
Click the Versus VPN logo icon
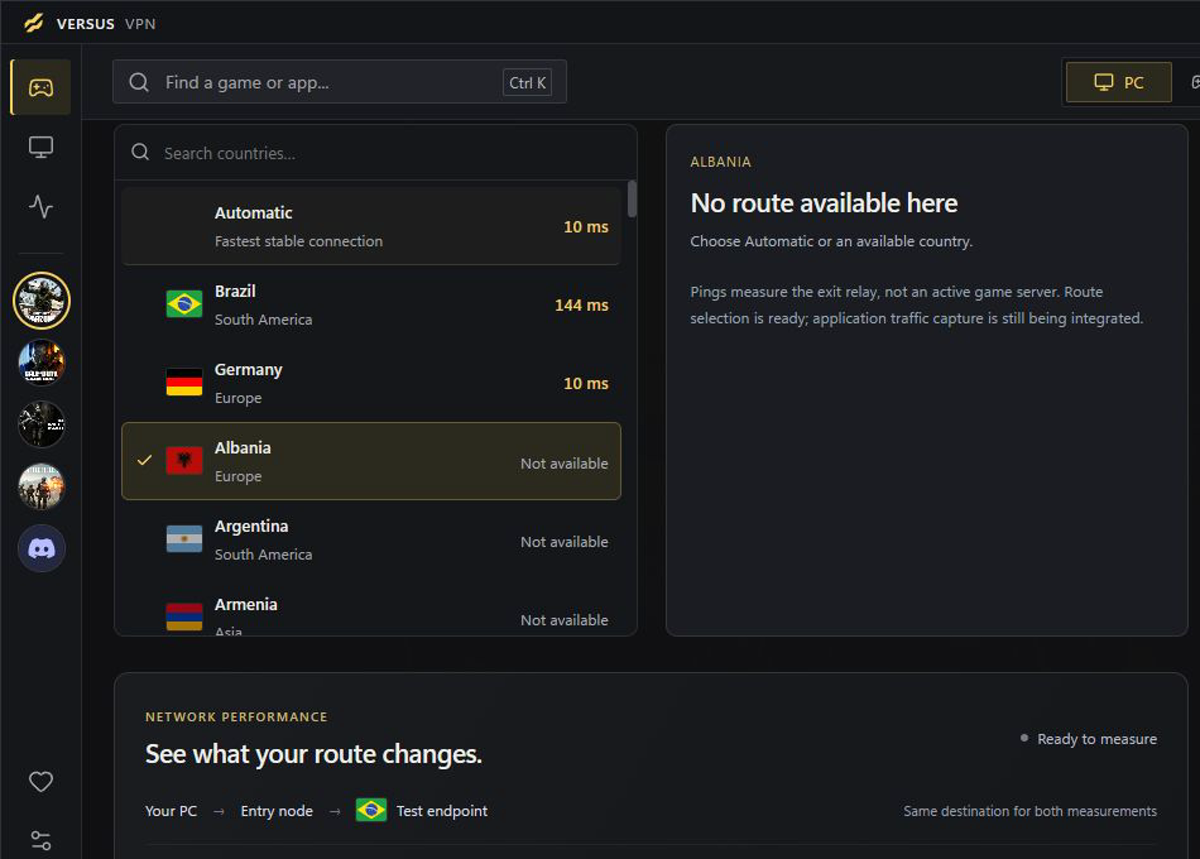[33, 22]
